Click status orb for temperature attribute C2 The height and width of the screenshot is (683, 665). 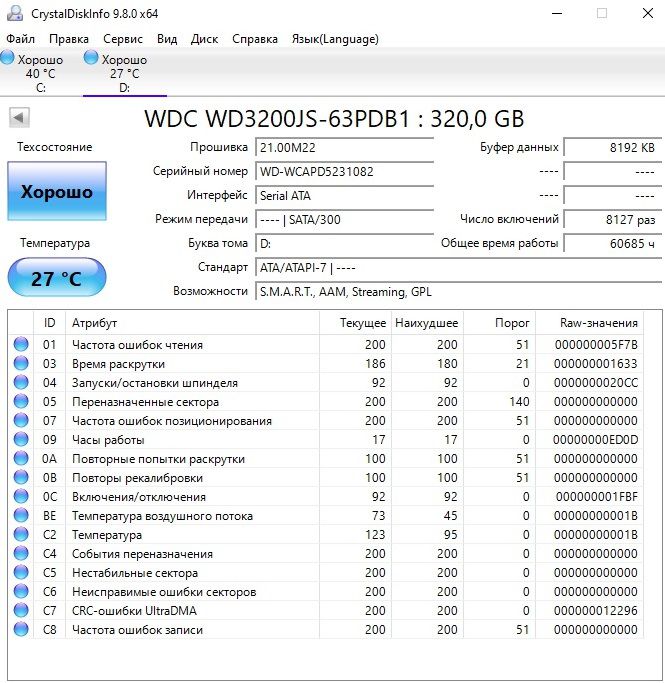point(21,535)
